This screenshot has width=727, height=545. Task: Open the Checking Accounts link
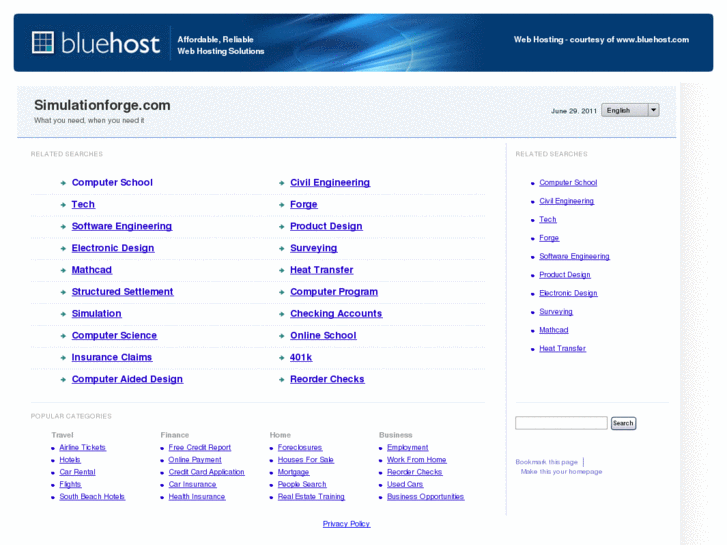click(x=336, y=314)
